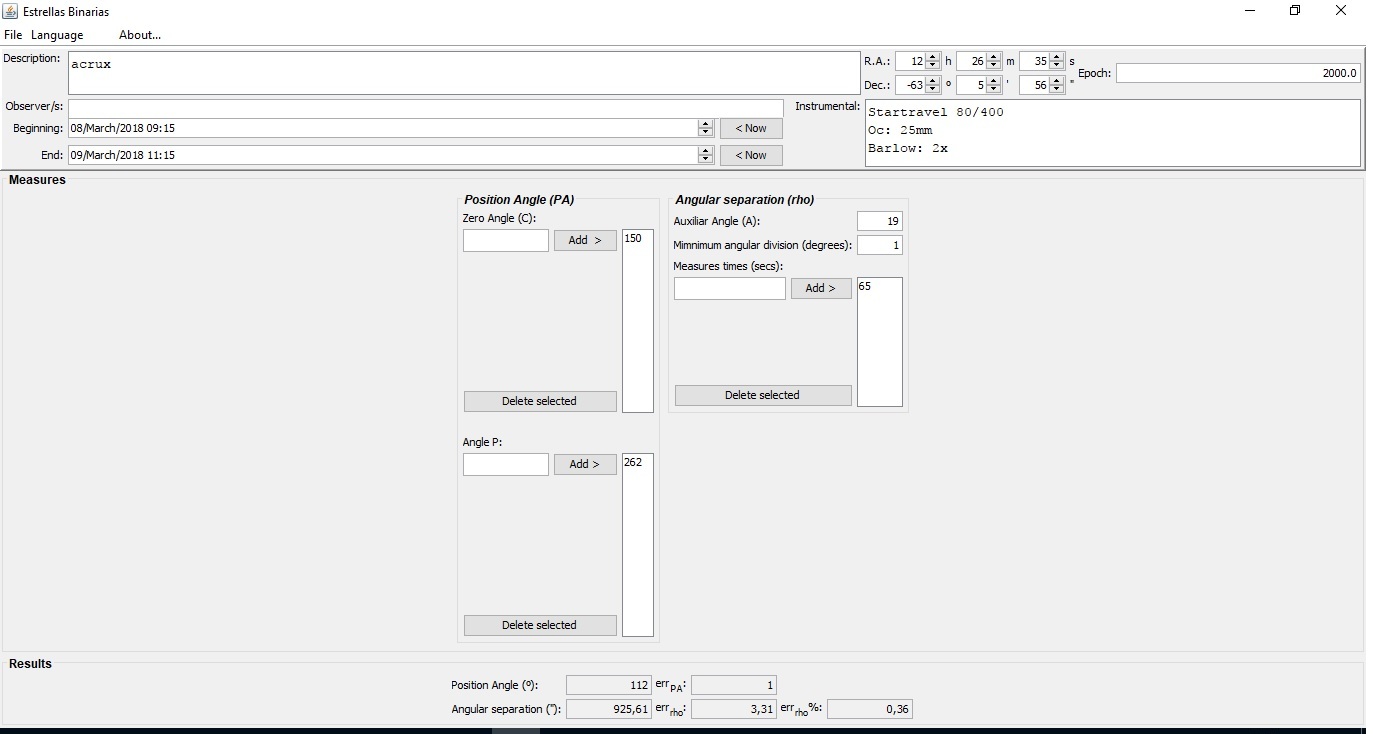This screenshot has width=1373, height=734.
Task: Click the Zero Angle (C) input field
Action: click(506, 240)
